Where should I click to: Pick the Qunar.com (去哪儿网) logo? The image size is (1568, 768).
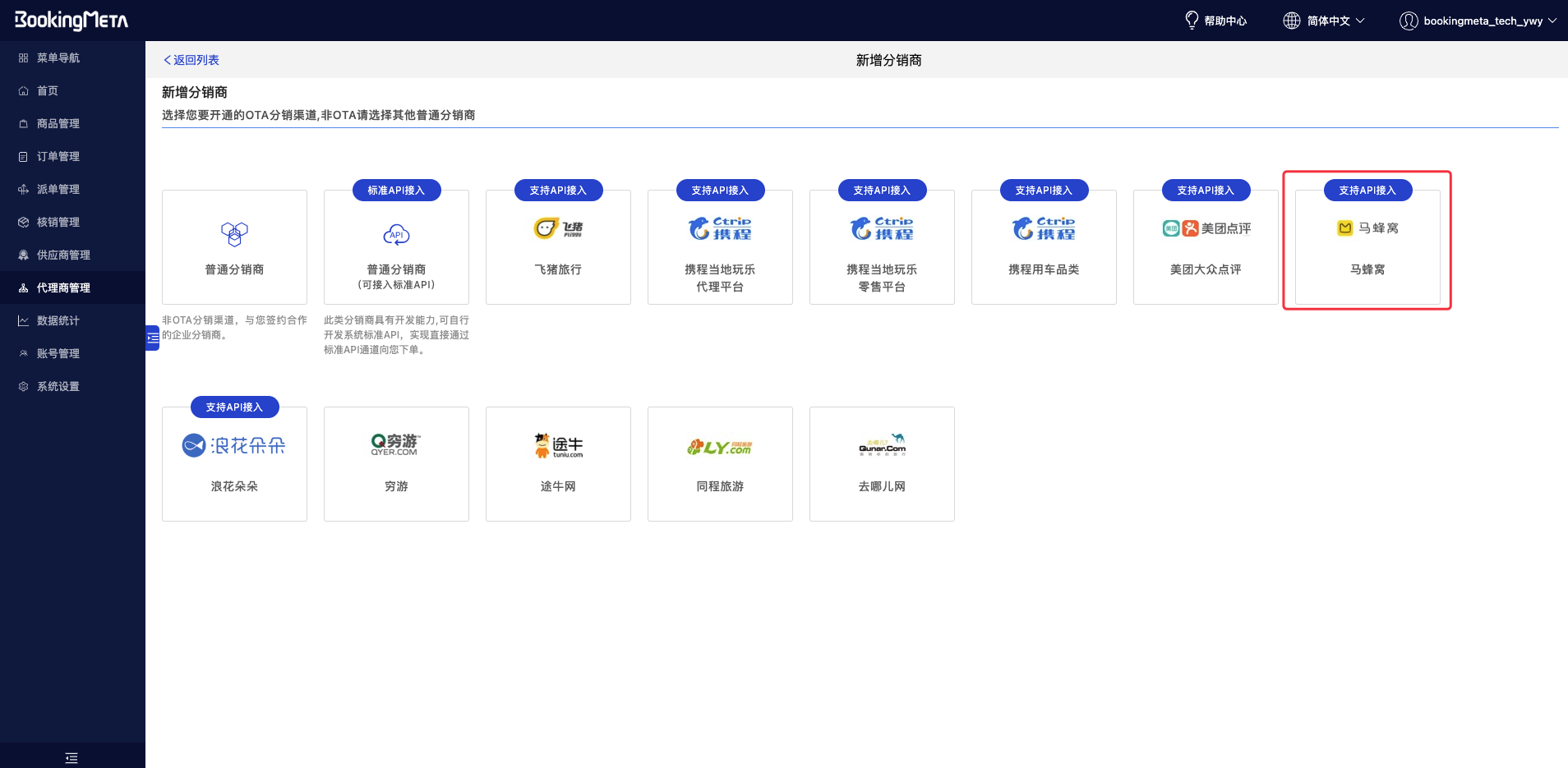[882, 445]
